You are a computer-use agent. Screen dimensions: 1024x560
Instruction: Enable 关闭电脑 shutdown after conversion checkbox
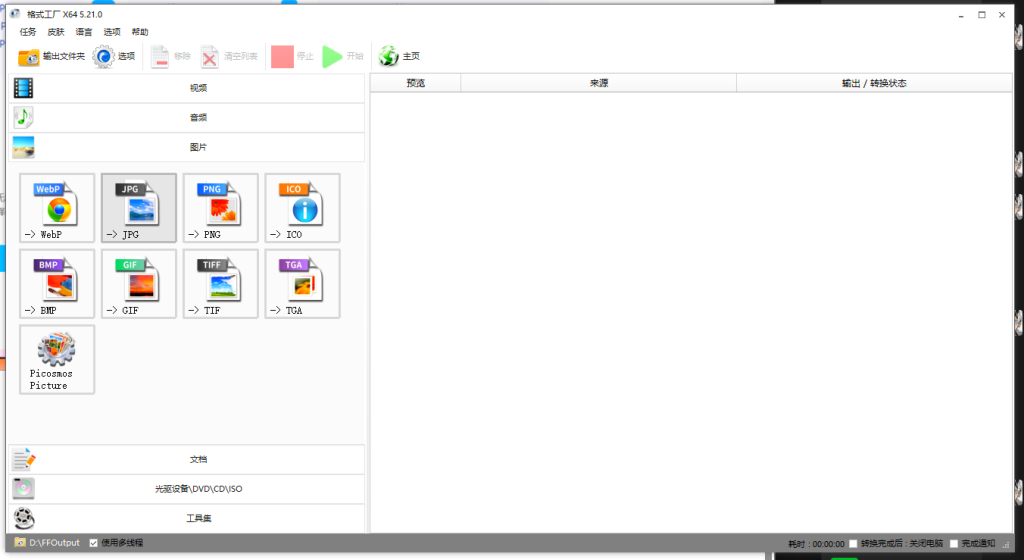853,544
